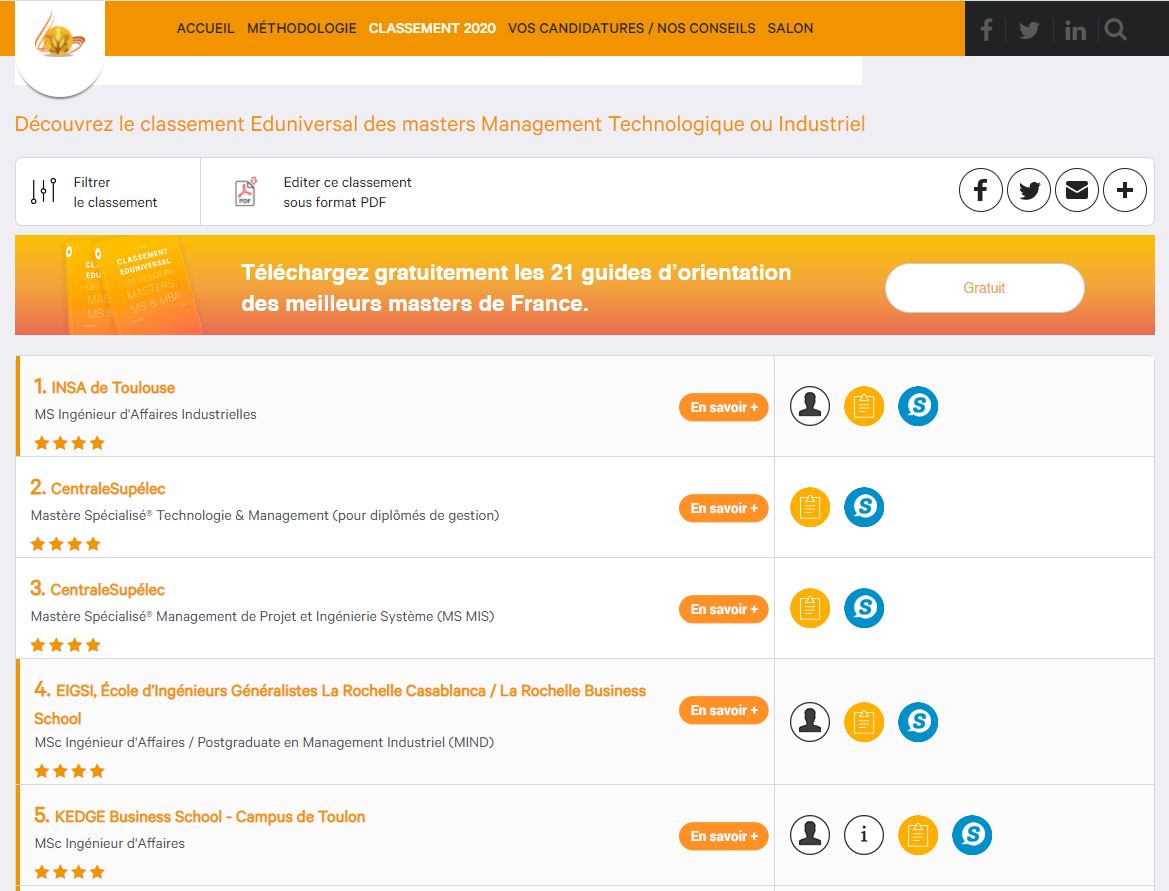Screen dimensions: 1169x891
Task: Click clipboard icon for CentraleSupélec Technologie & Management
Action: click(810, 507)
